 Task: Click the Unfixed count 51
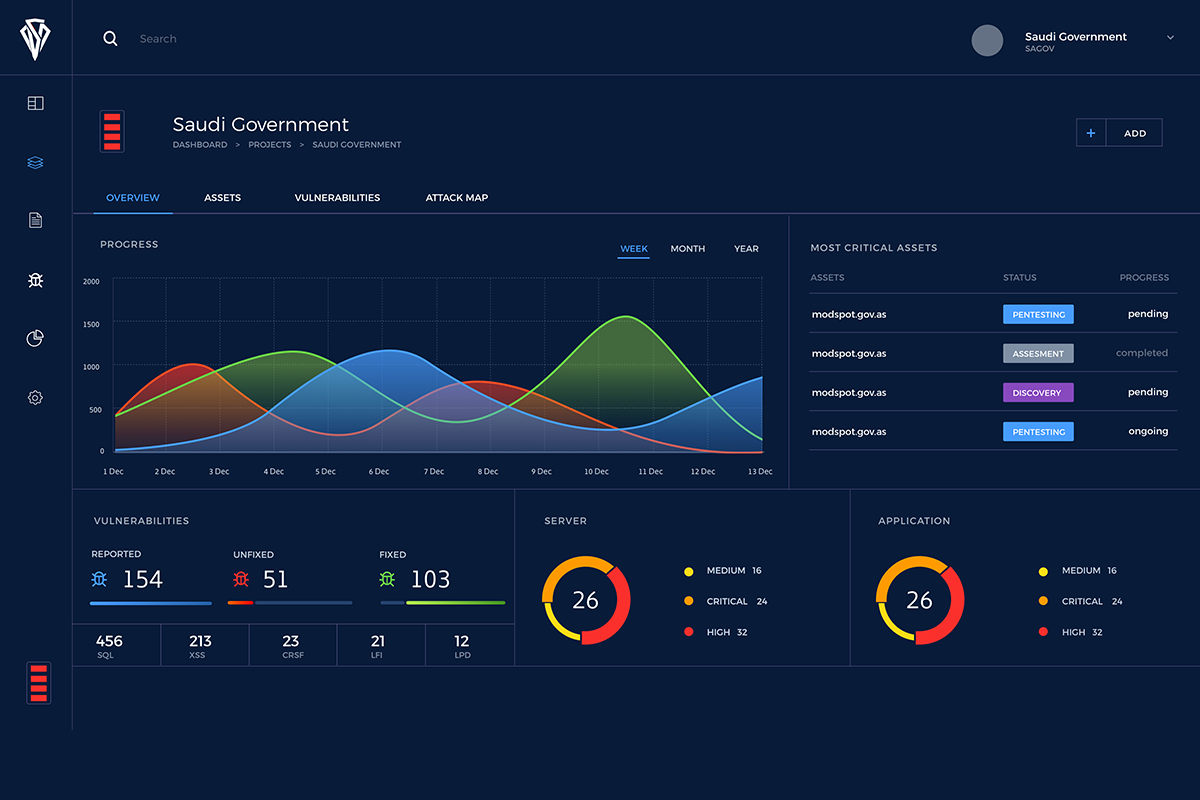(275, 579)
